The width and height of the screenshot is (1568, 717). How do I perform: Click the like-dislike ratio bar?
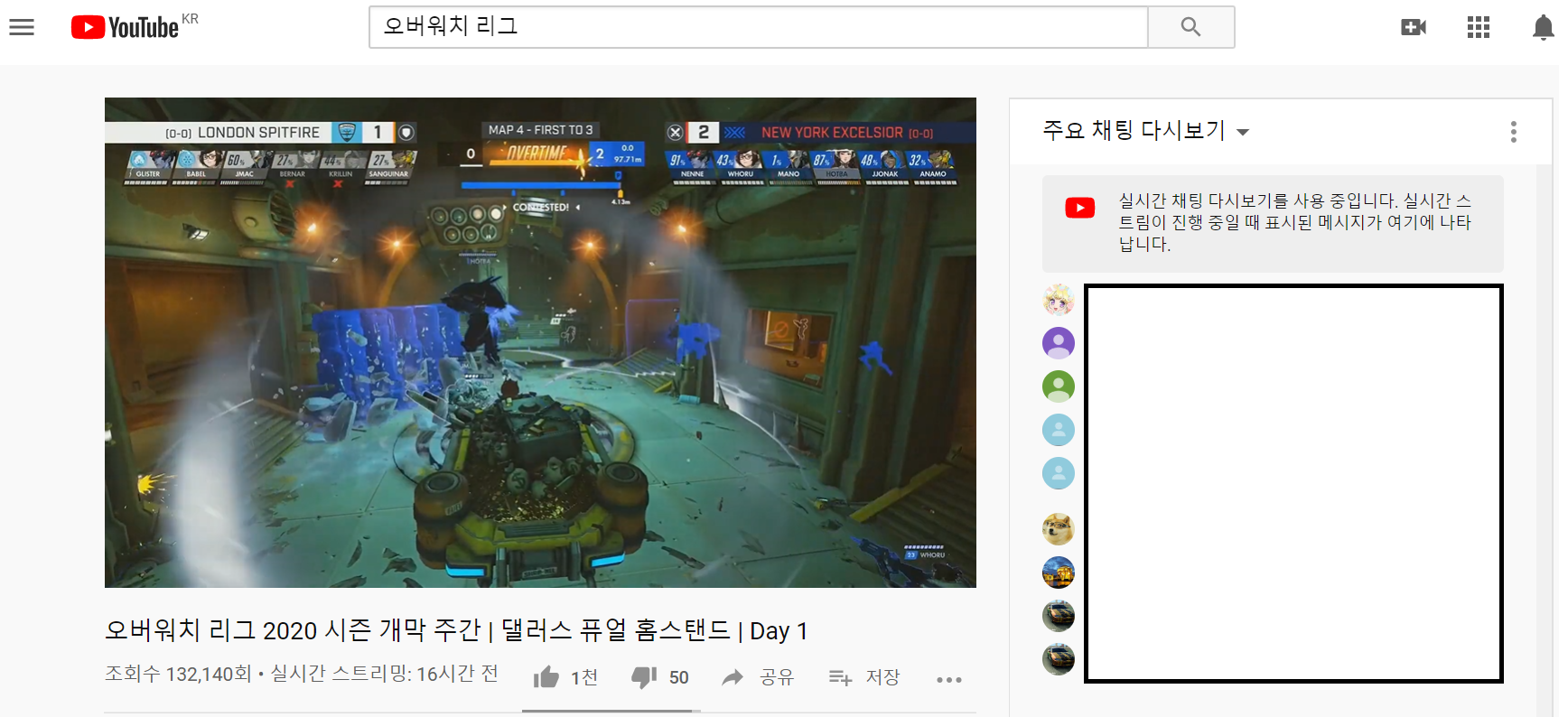[611, 712]
